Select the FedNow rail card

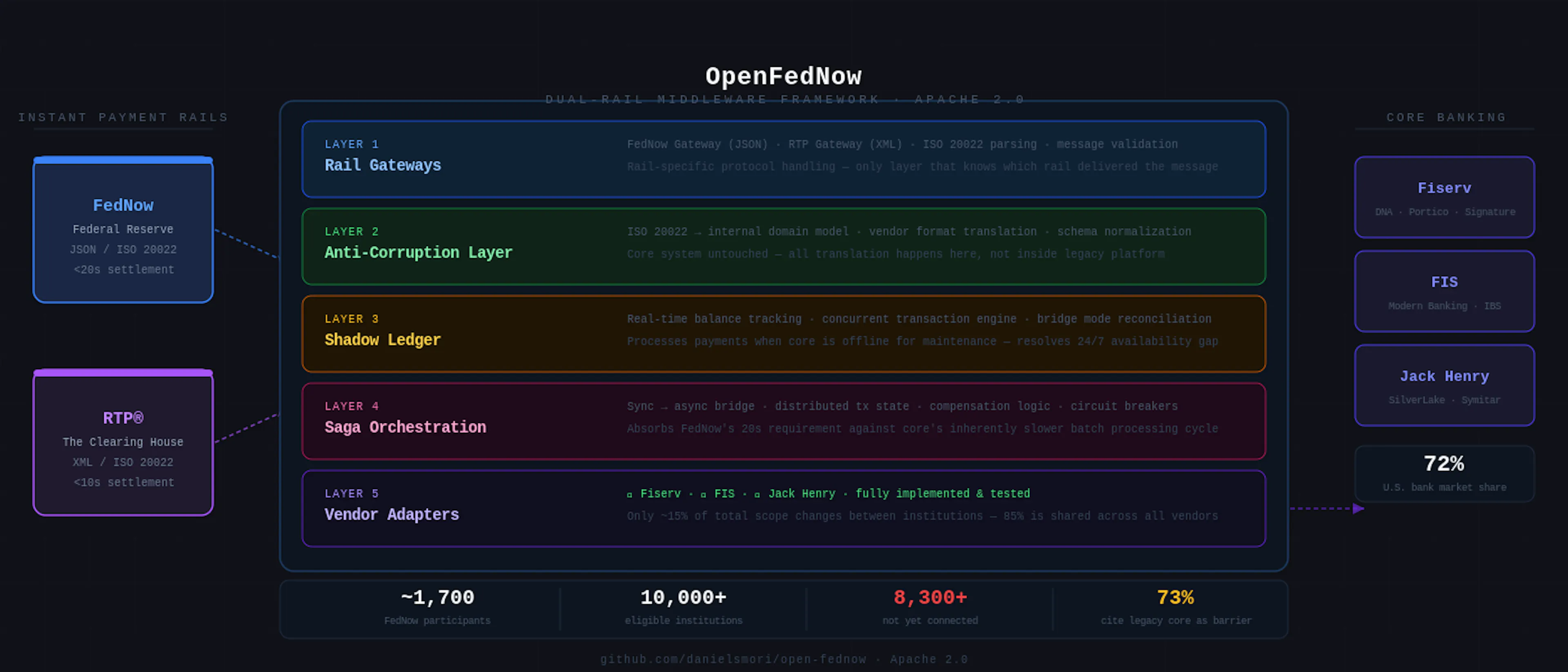tap(123, 229)
